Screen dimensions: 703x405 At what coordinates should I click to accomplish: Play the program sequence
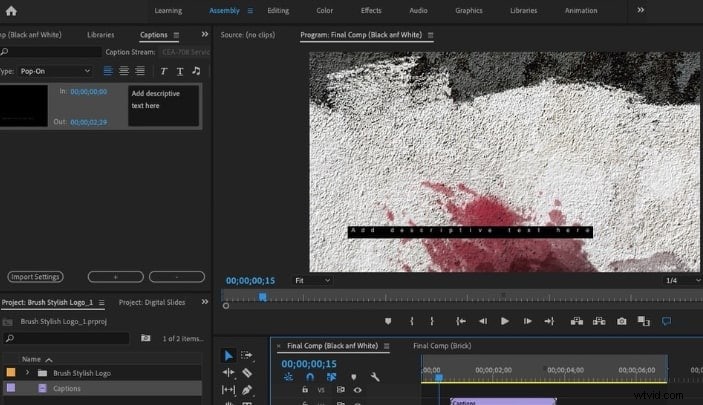pos(505,321)
